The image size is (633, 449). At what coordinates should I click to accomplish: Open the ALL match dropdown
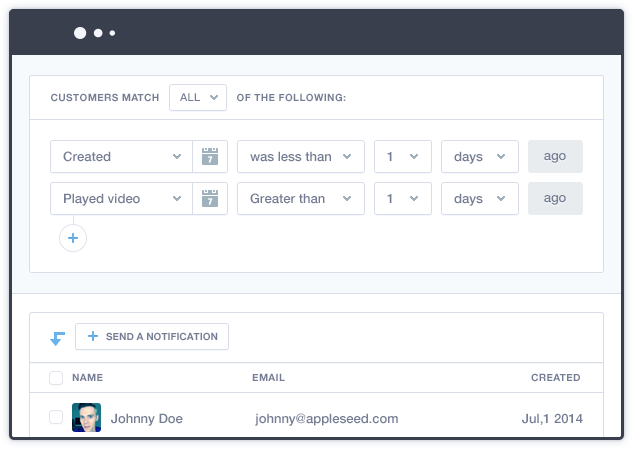(x=198, y=97)
